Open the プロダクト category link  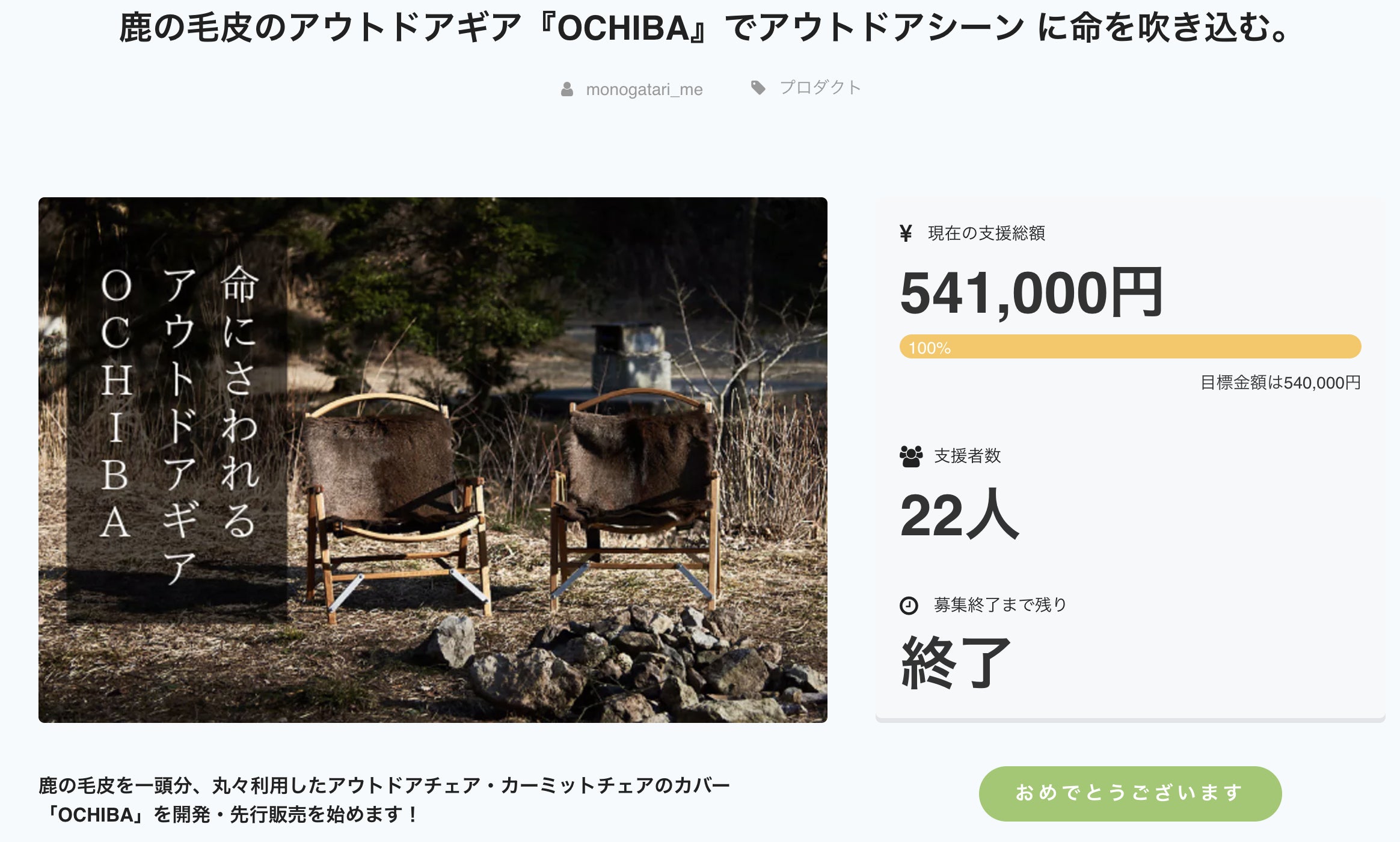(820, 88)
